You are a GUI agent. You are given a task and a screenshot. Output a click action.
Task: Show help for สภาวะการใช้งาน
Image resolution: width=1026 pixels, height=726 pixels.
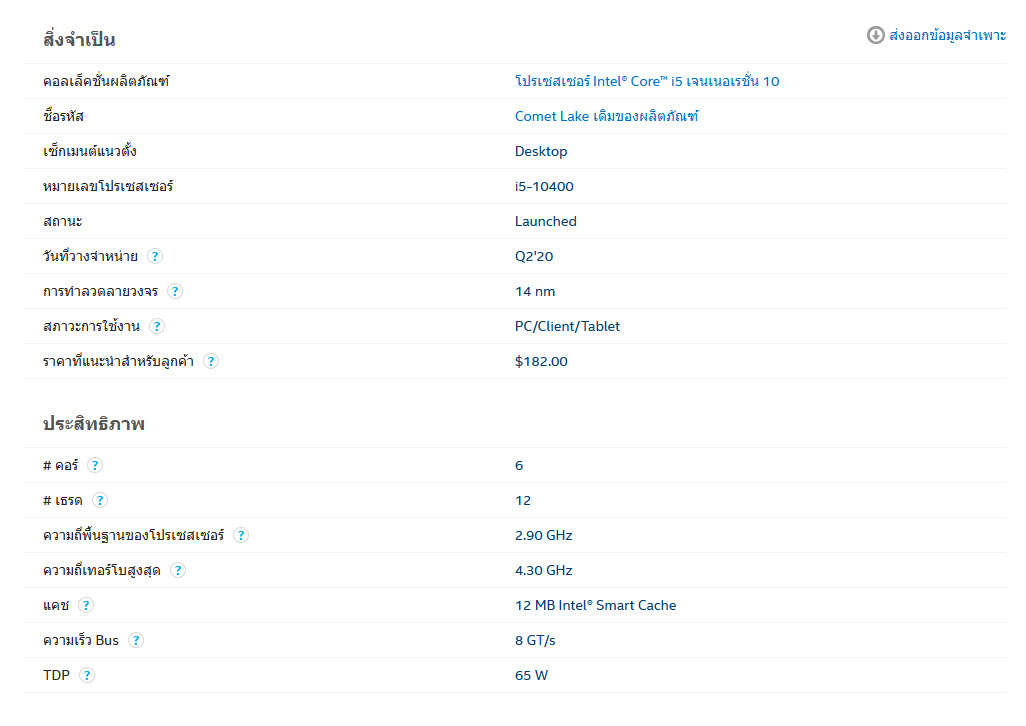[157, 326]
